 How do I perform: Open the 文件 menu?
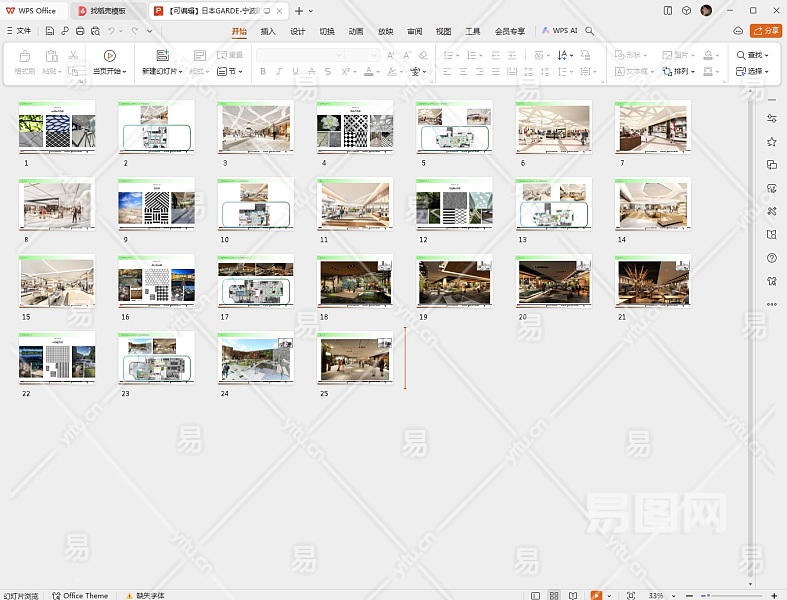pos(19,31)
